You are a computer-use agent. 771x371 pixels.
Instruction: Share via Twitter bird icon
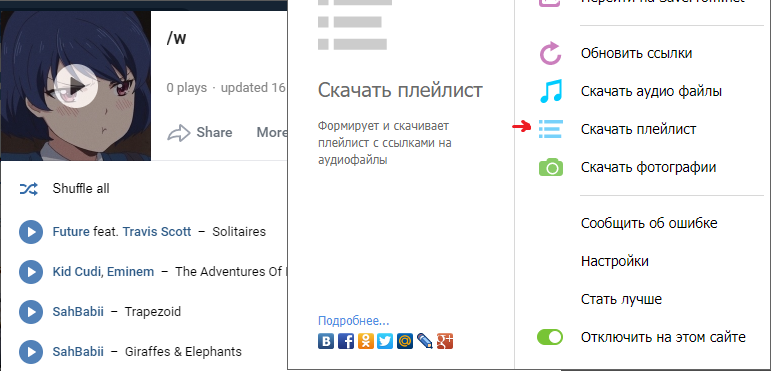(x=385, y=341)
